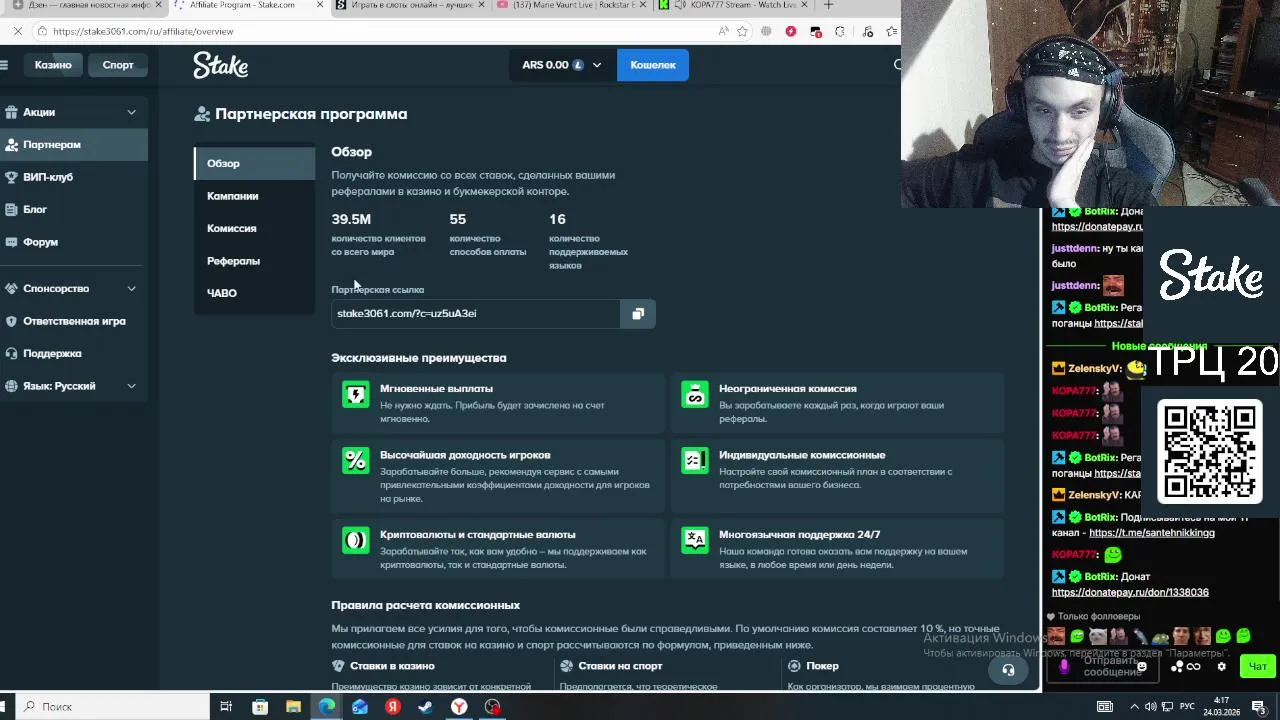This screenshot has height=720, width=1280.
Task: Click the Stake logo in the header
Action: [x=221, y=65]
